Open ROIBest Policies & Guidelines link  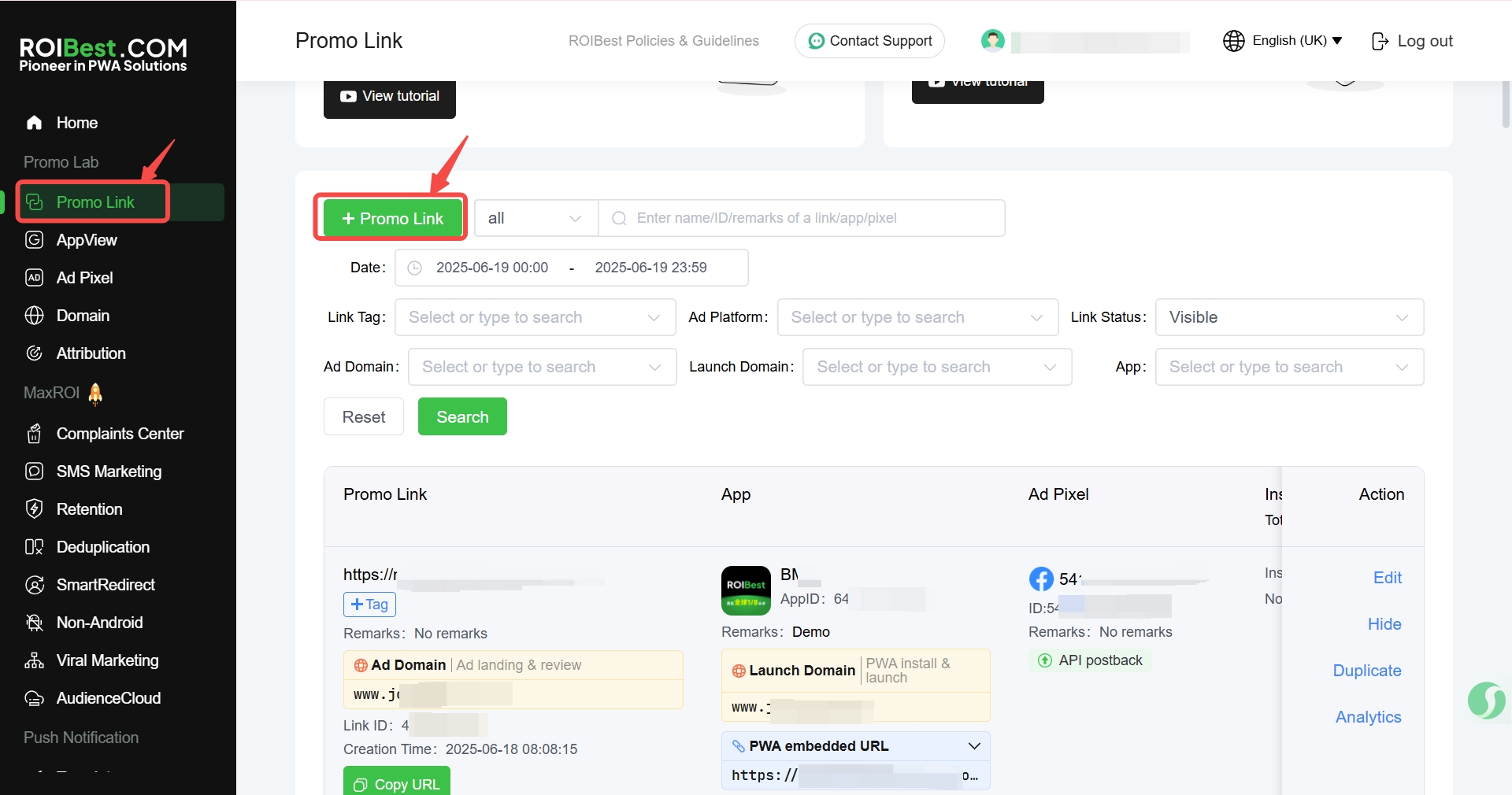tap(664, 41)
